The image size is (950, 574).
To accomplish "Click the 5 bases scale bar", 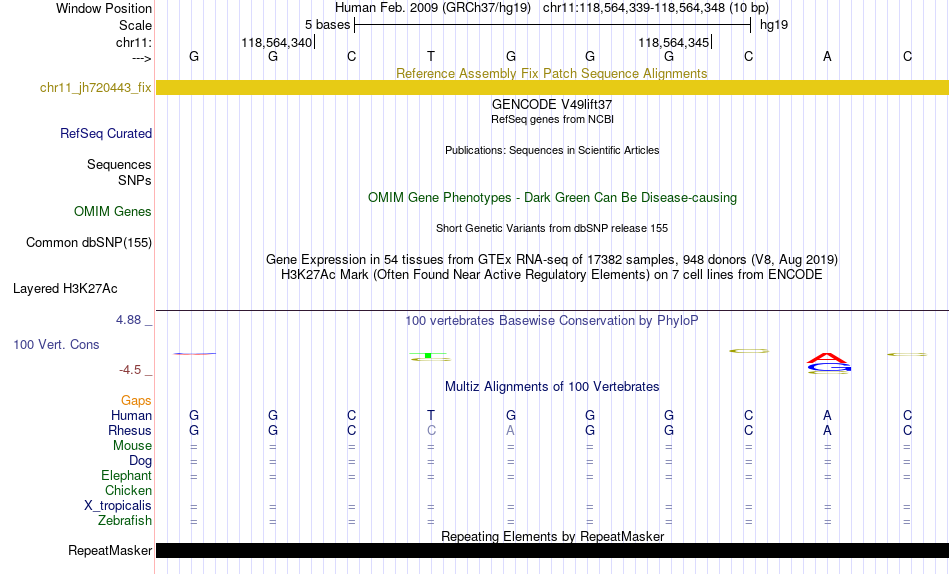I will [553, 25].
